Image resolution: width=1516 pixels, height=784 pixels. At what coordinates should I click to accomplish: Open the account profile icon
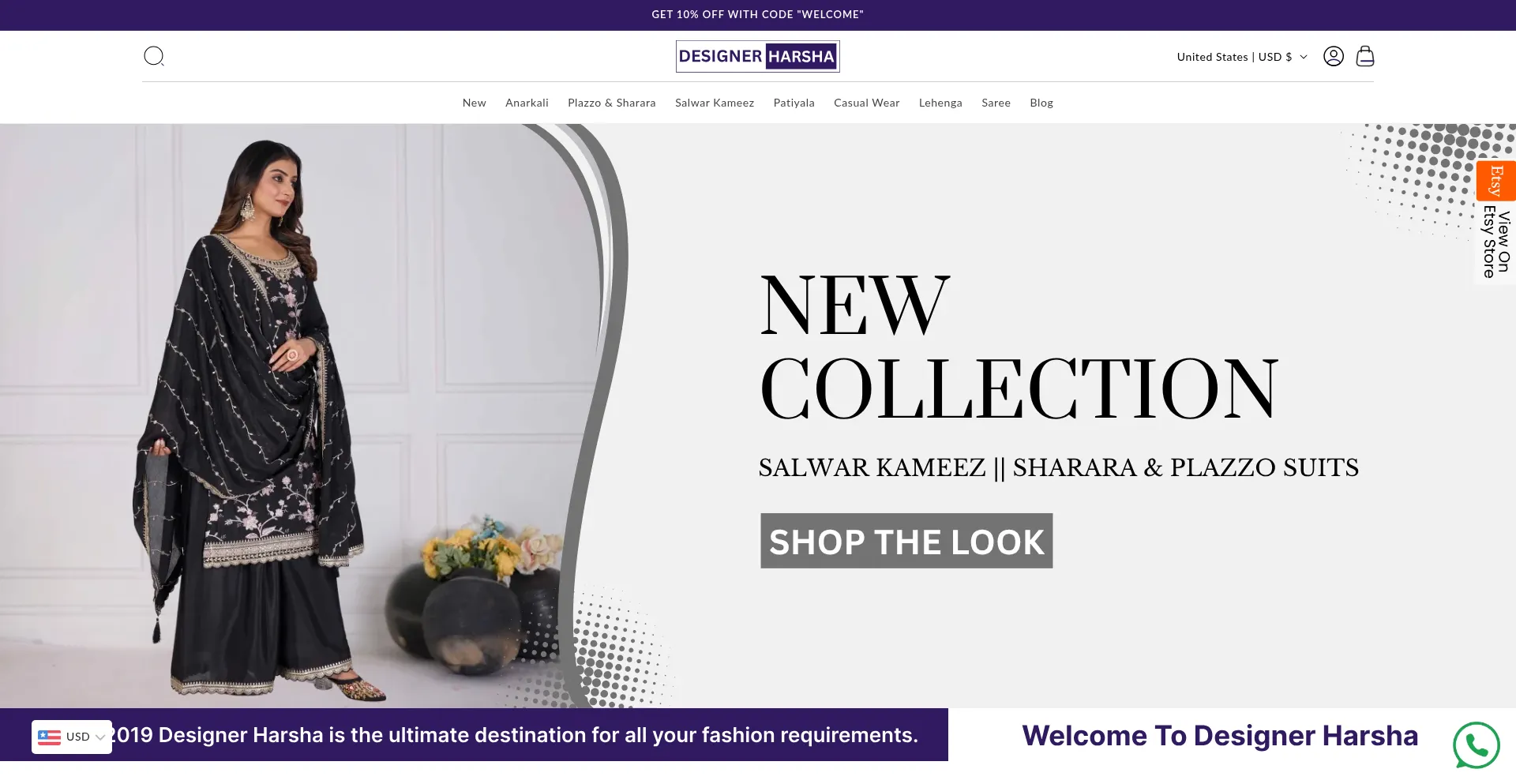1334,56
